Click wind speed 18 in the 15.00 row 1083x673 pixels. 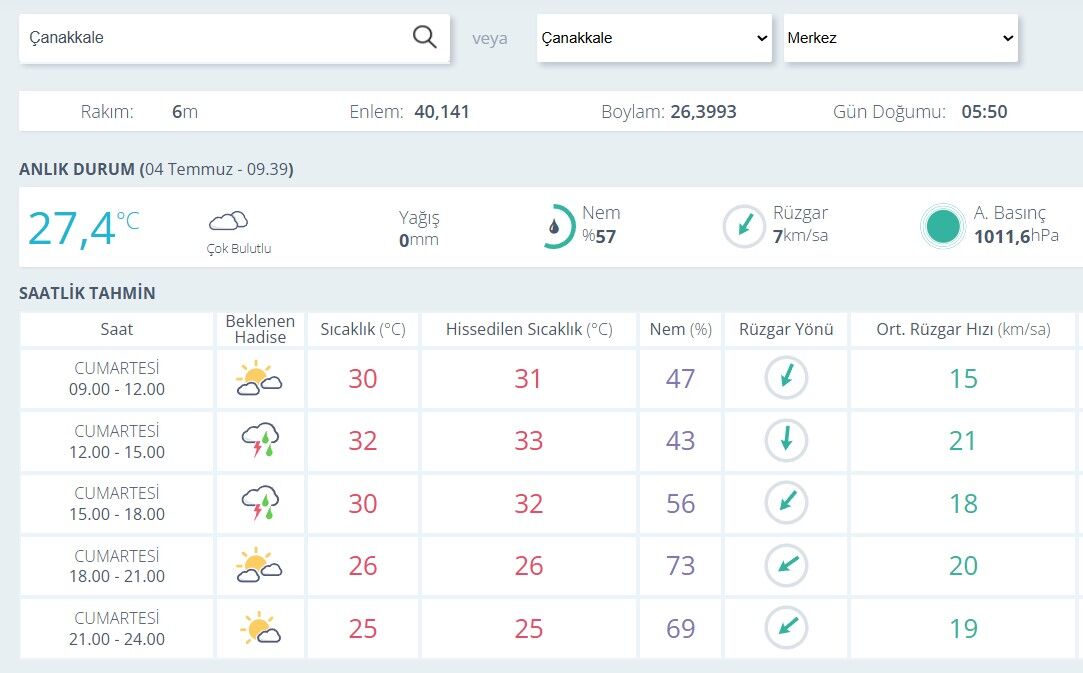coord(963,504)
